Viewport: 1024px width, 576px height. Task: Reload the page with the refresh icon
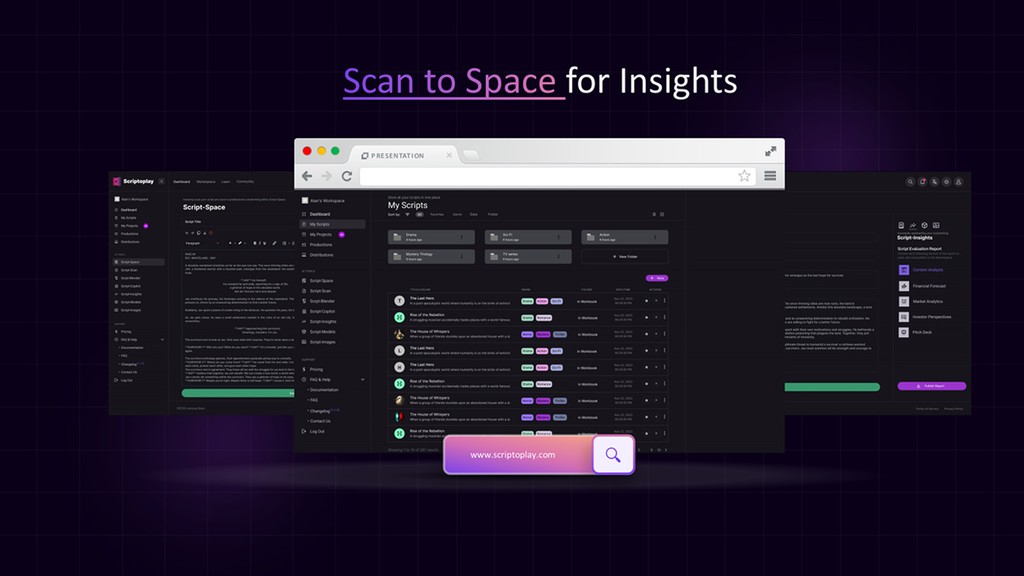[347, 176]
